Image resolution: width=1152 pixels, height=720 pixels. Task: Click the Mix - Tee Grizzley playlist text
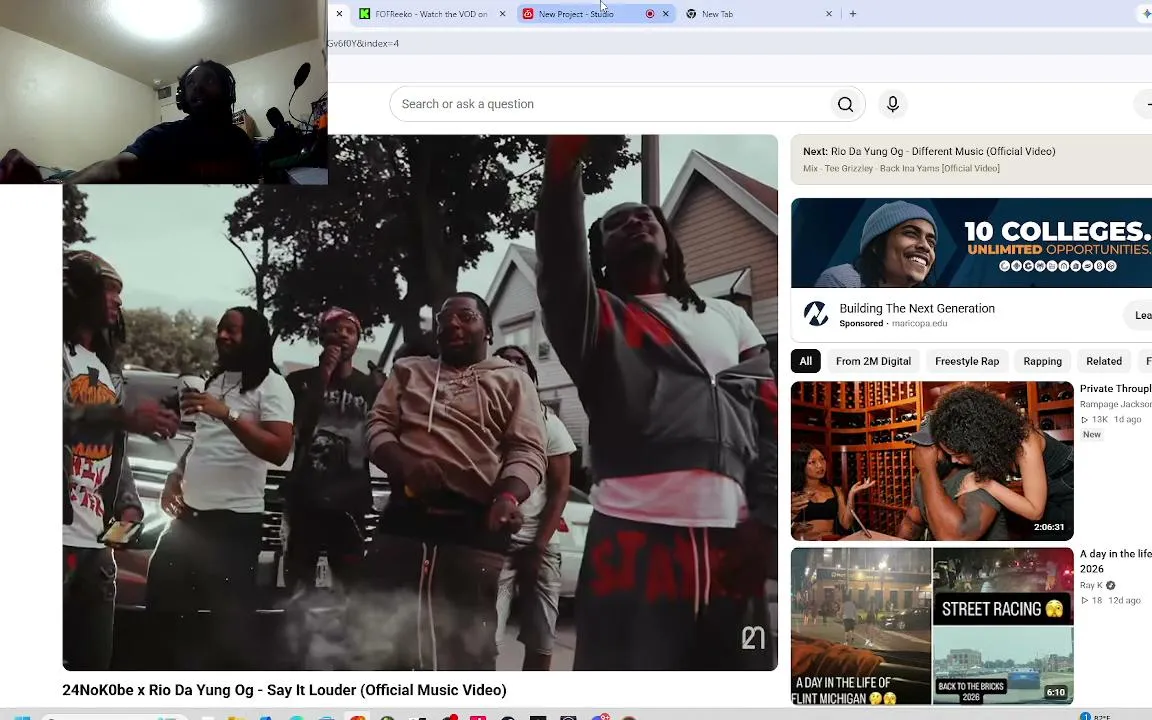pos(901,168)
